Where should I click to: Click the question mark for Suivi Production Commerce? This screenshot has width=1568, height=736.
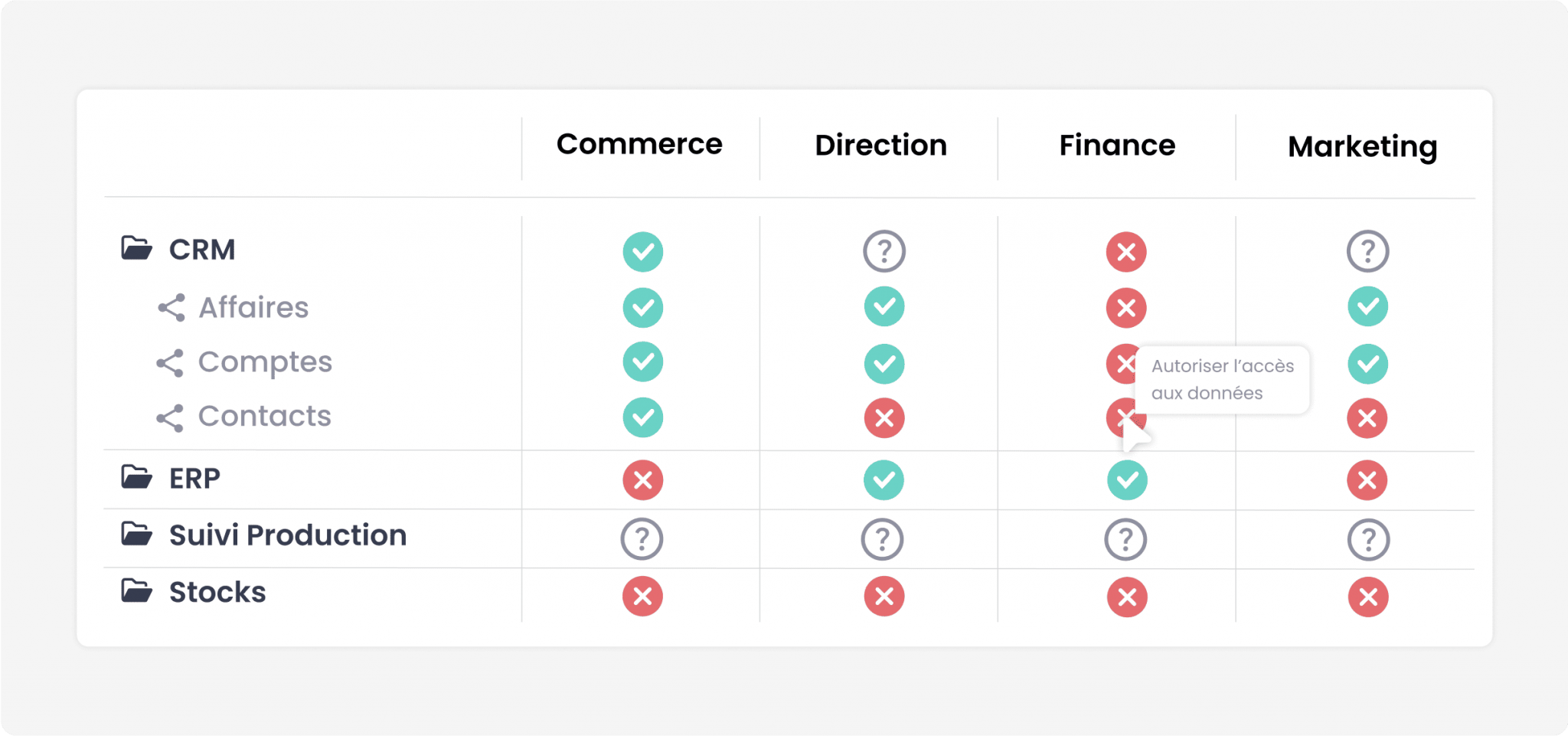coord(642,539)
